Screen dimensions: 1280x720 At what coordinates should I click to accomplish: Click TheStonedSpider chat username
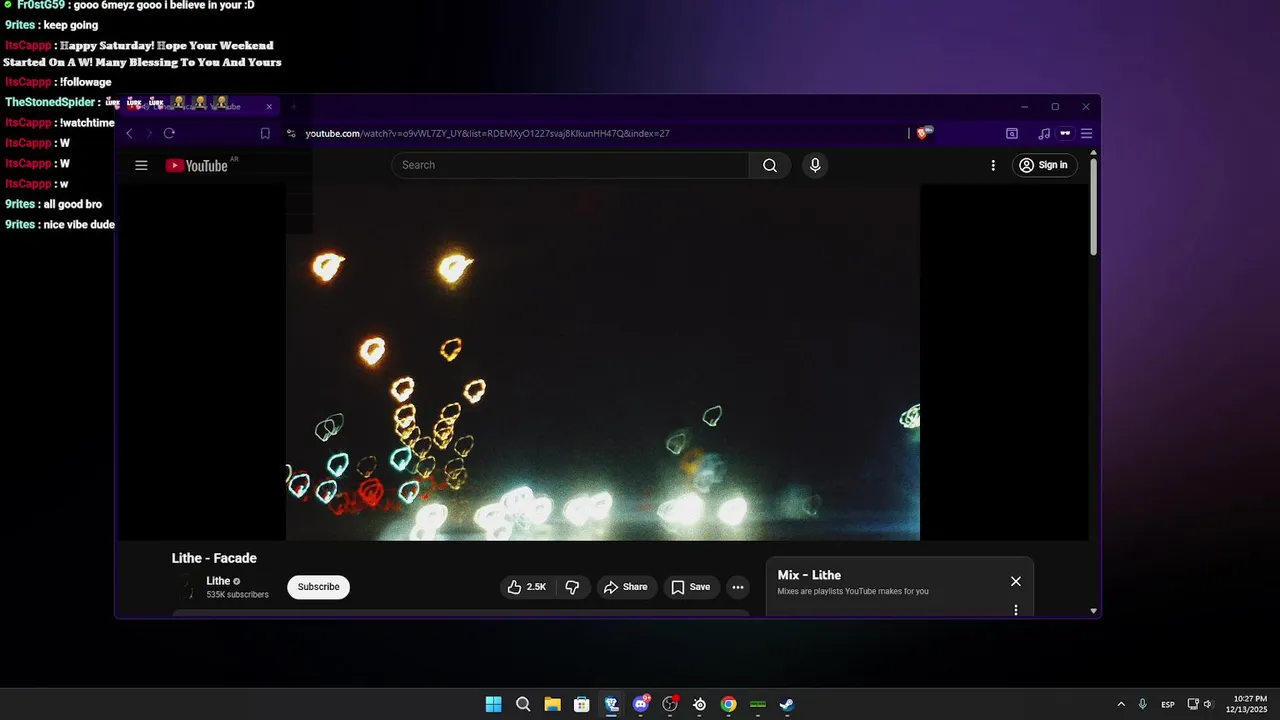[x=50, y=102]
